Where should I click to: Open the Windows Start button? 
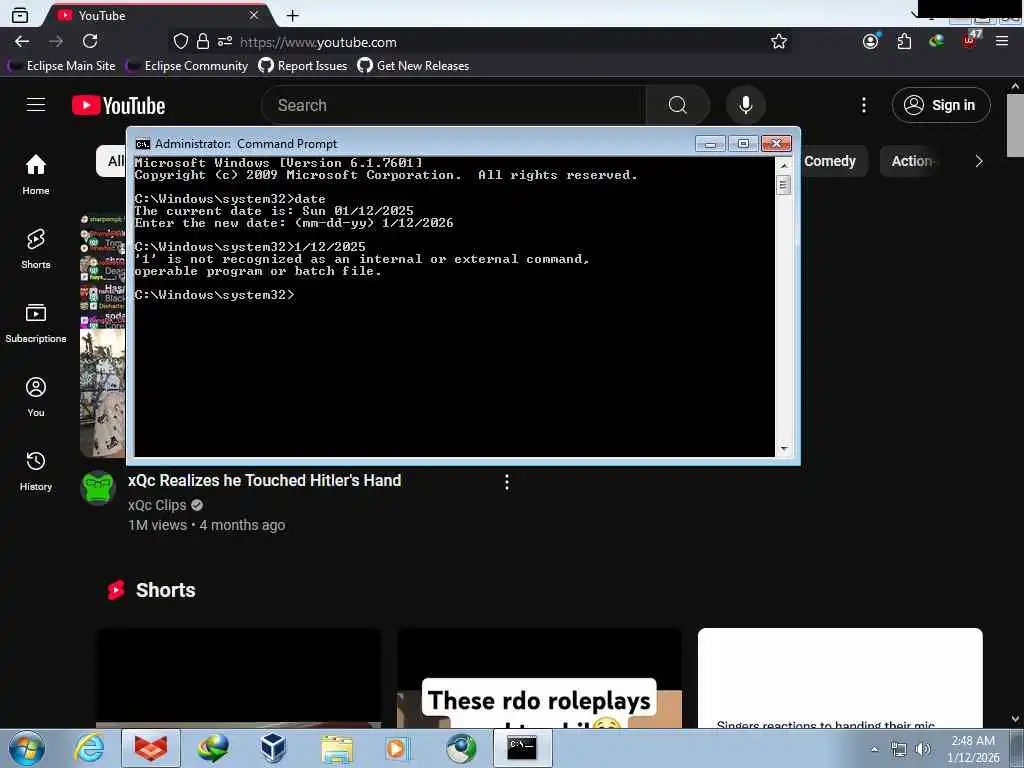(27, 748)
